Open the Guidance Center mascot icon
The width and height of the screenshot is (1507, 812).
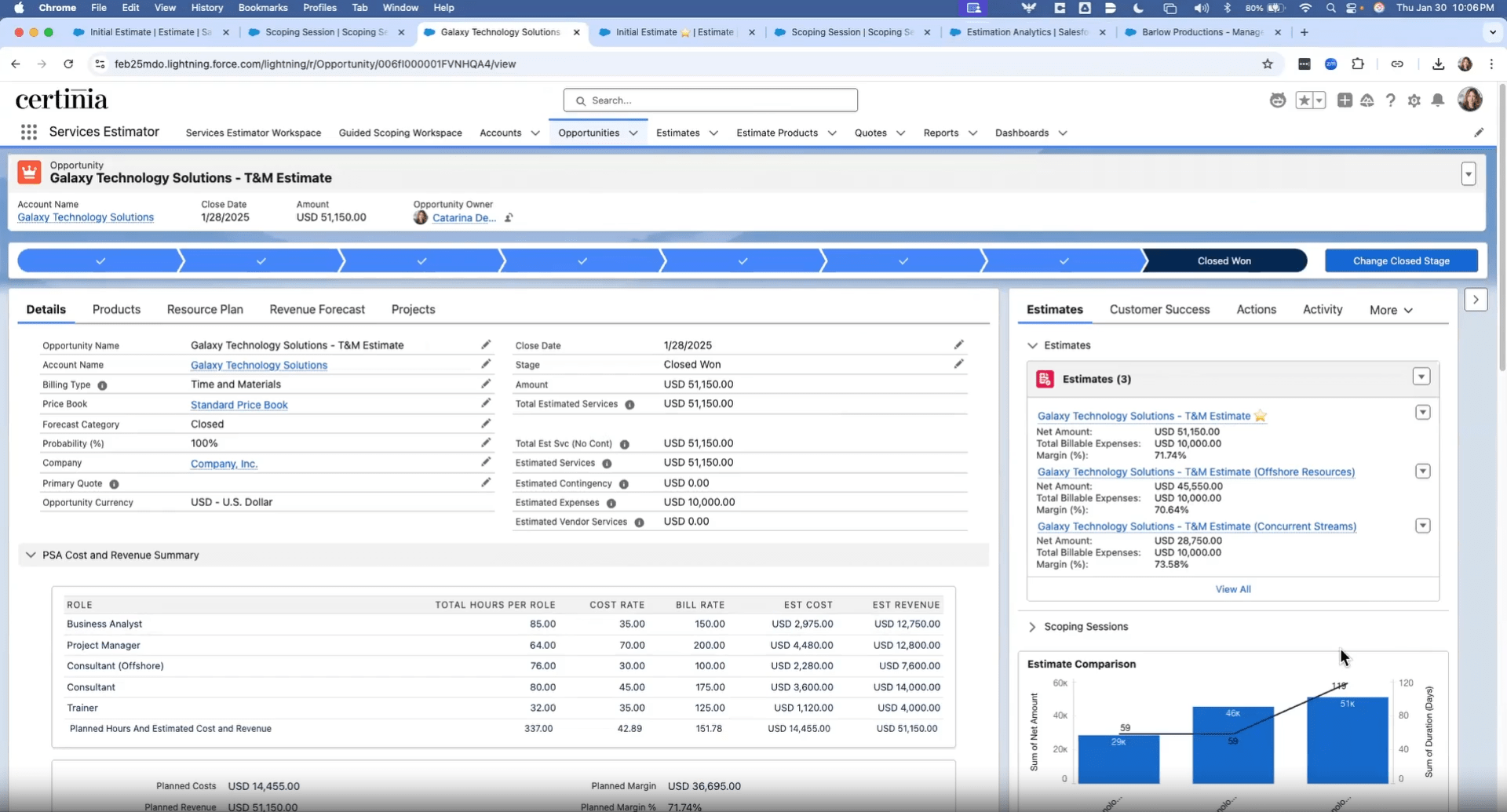point(1278,100)
